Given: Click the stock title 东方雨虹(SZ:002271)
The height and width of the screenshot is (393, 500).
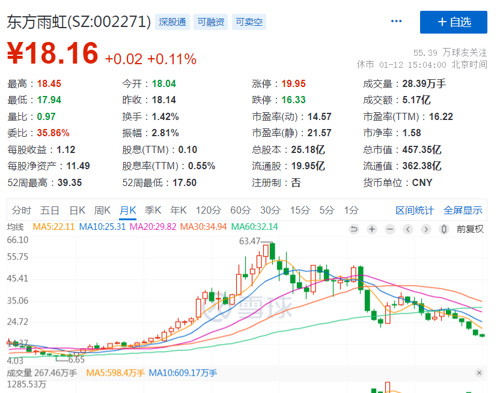Looking at the screenshot, I should (x=79, y=22).
